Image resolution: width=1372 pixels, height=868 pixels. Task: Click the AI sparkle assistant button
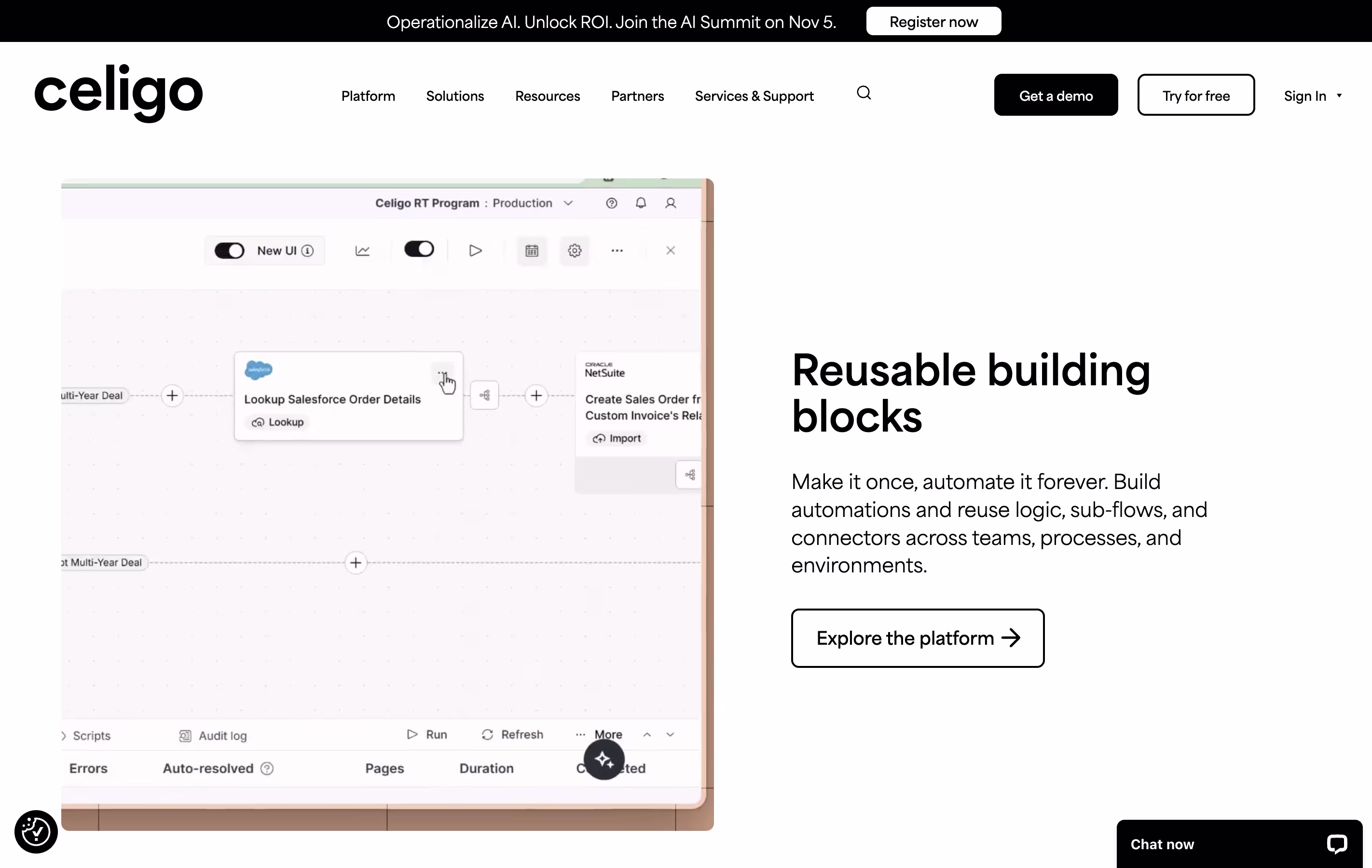[604, 759]
